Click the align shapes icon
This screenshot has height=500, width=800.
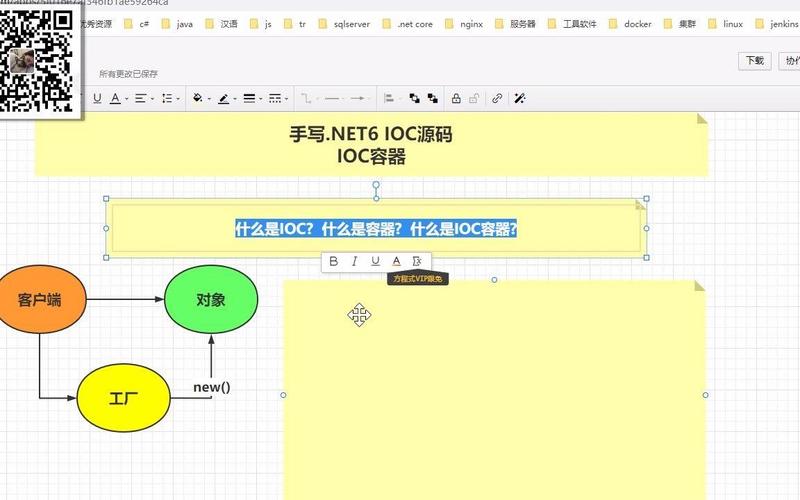coord(389,98)
